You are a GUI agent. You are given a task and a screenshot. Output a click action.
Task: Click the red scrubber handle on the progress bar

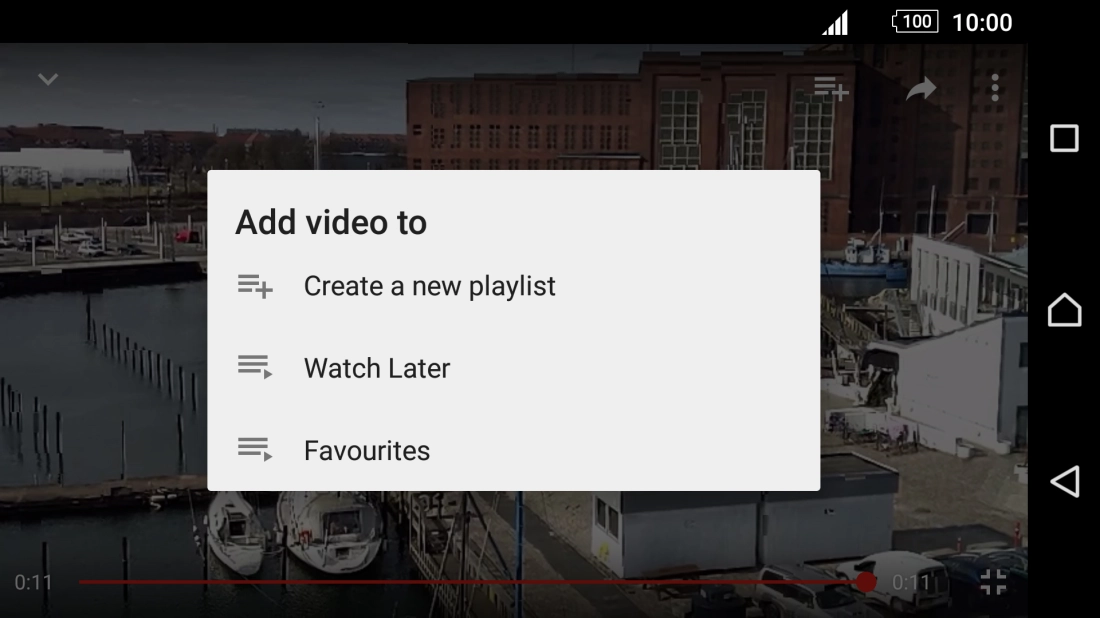tap(866, 581)
